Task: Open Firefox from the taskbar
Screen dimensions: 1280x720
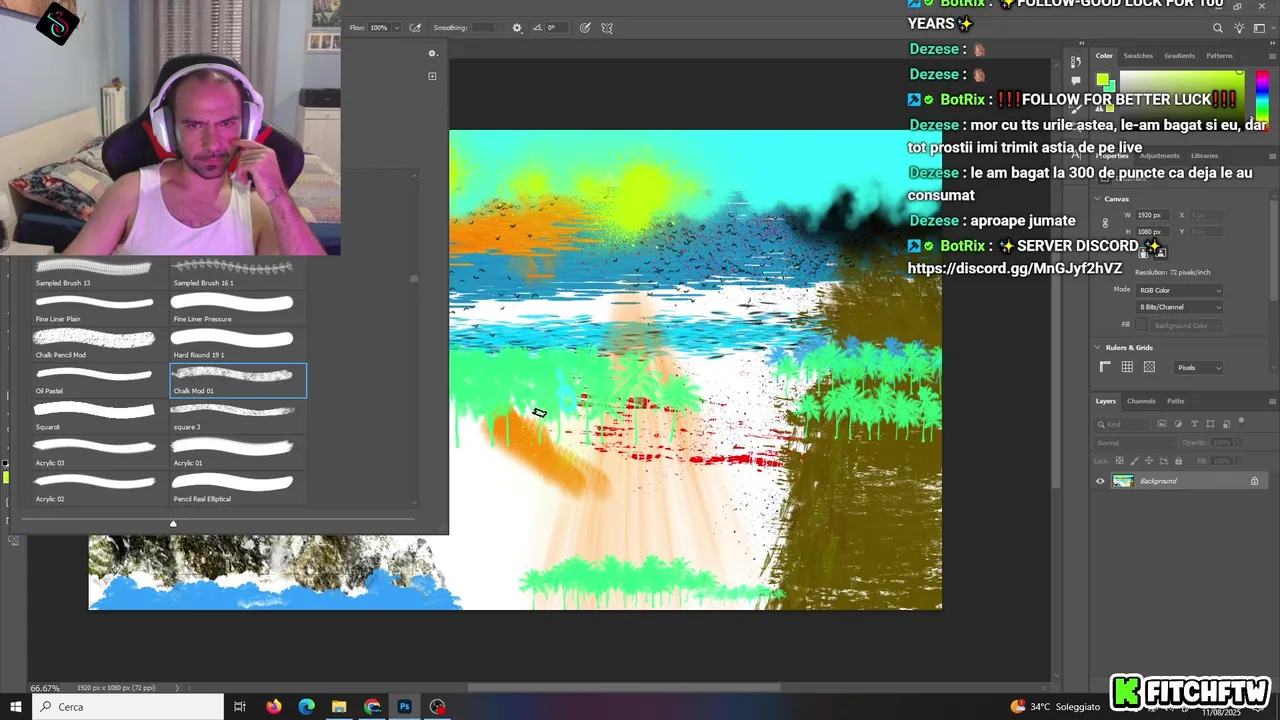Action: tap(273, 707)
